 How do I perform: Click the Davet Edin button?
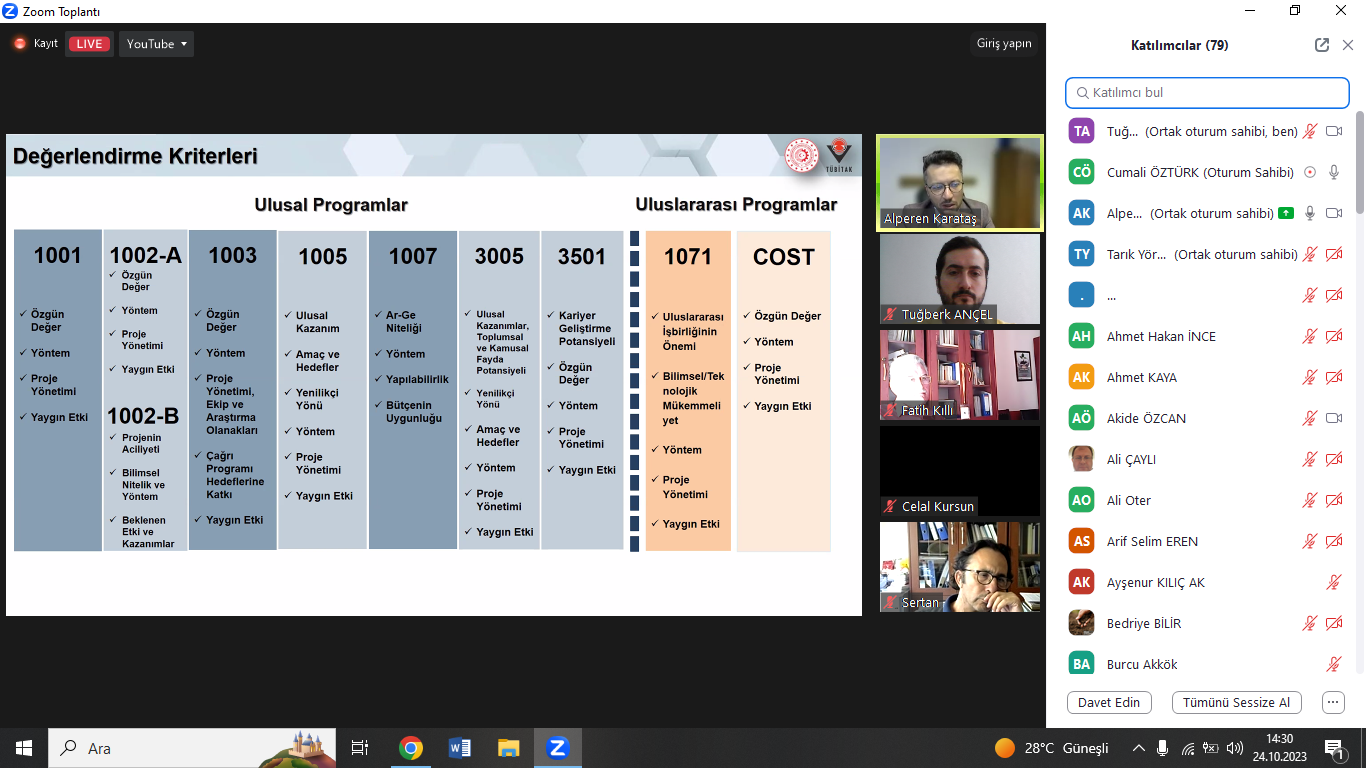tap(1109, 702)
